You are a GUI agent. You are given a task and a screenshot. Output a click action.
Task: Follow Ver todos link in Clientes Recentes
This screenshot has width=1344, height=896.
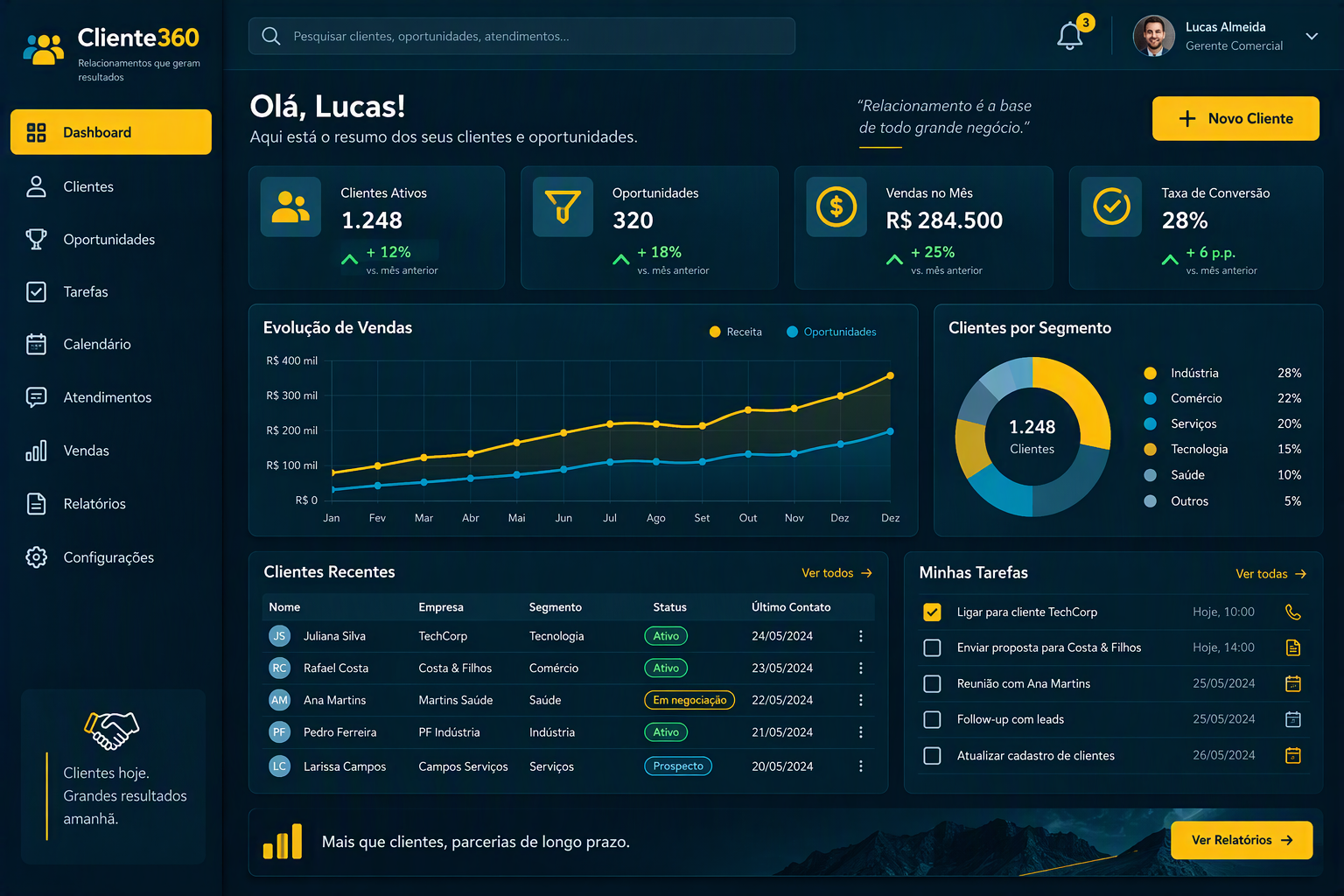click(836, 573)
